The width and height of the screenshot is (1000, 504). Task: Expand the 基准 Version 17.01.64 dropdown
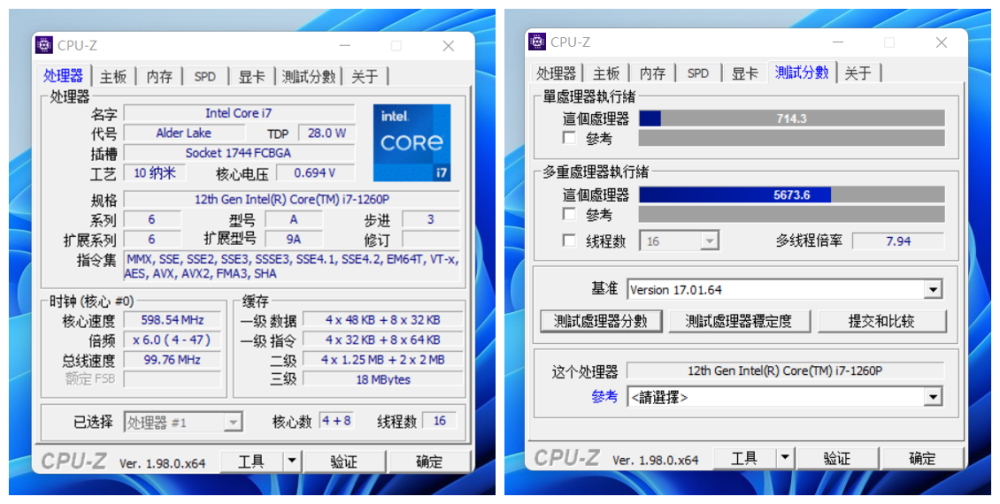[x=784, y=290]
